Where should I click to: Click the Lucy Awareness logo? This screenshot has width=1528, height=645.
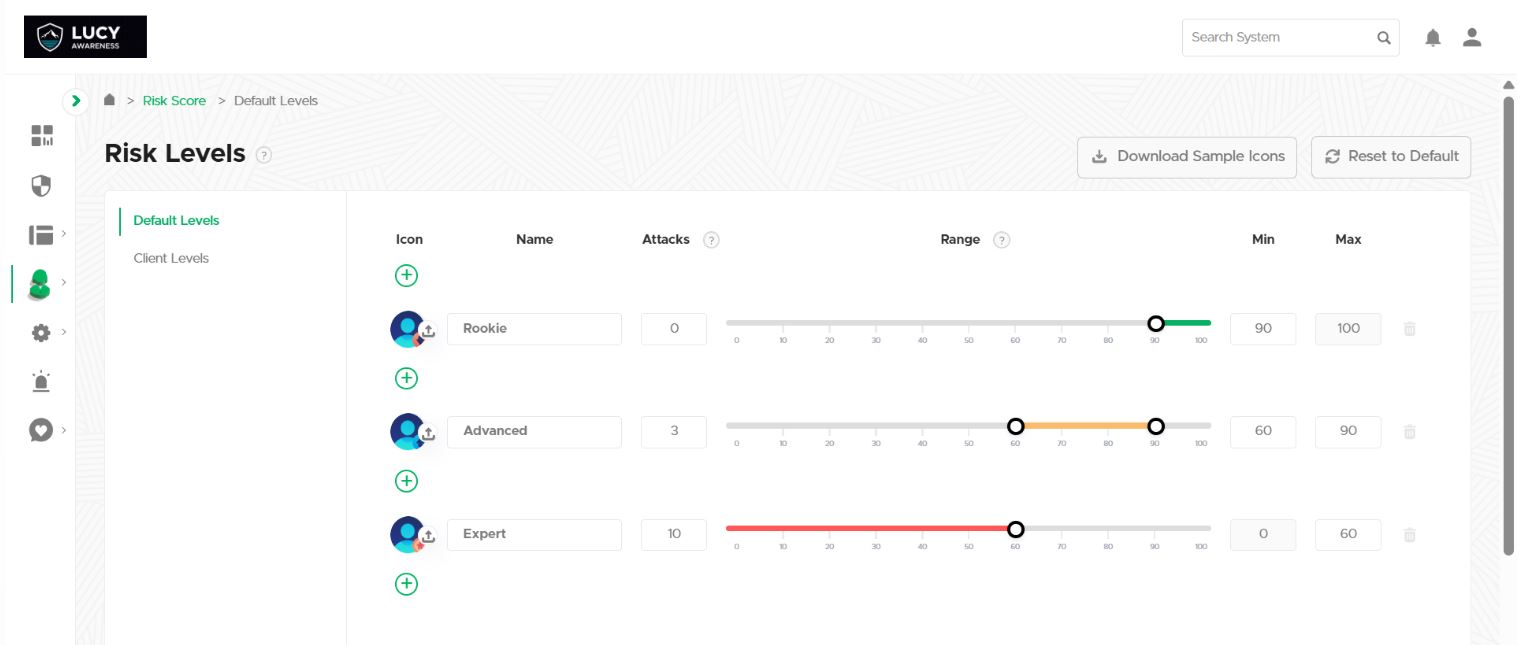click(85, 37)
